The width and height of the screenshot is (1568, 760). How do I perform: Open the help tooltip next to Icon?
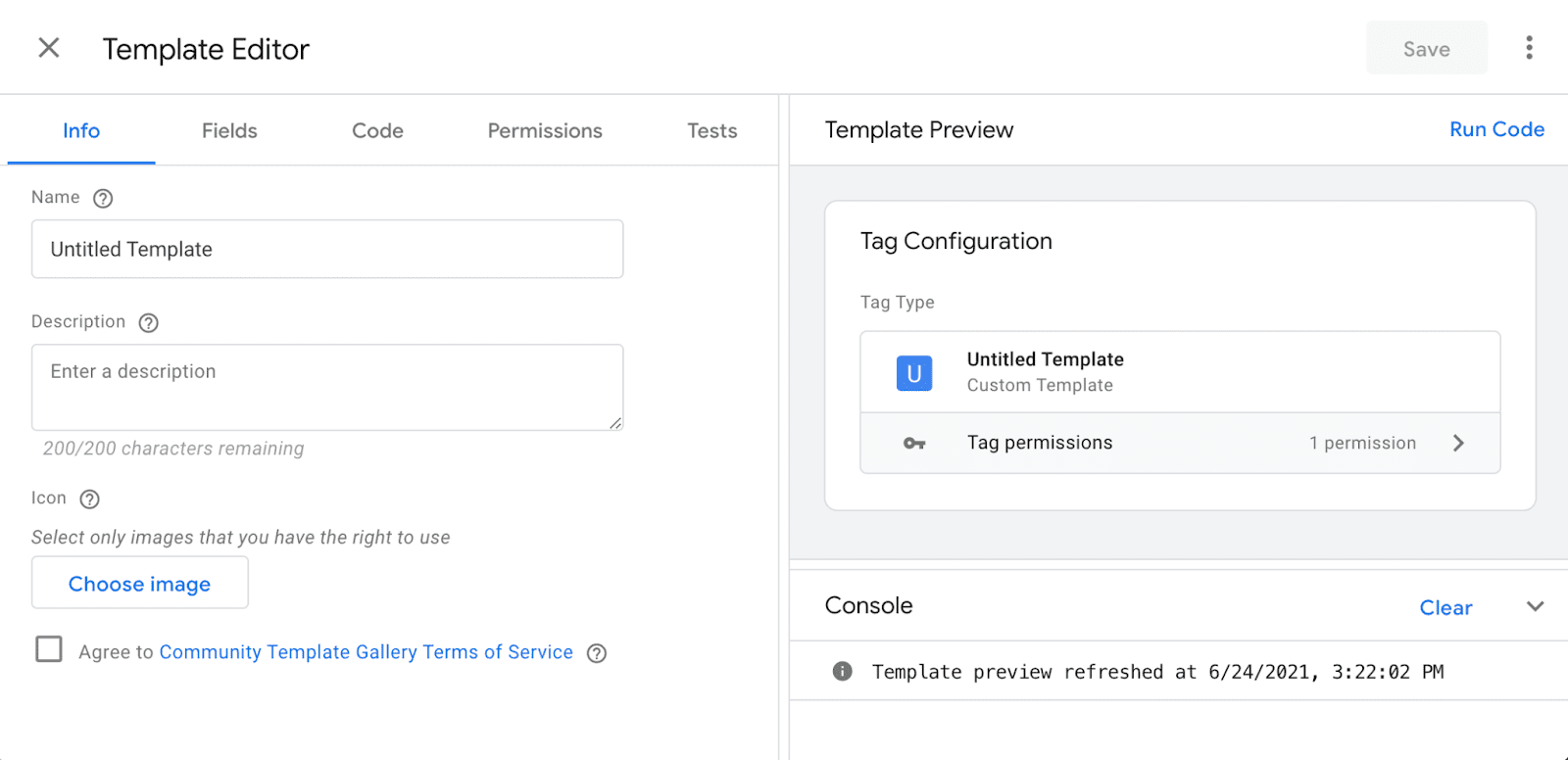[x=89, y=499]
